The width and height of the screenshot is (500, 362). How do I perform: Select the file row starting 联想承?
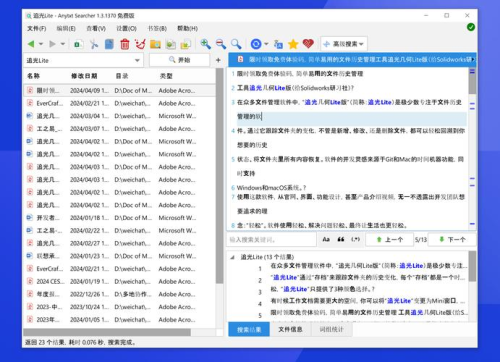click(x=119, y=256)
